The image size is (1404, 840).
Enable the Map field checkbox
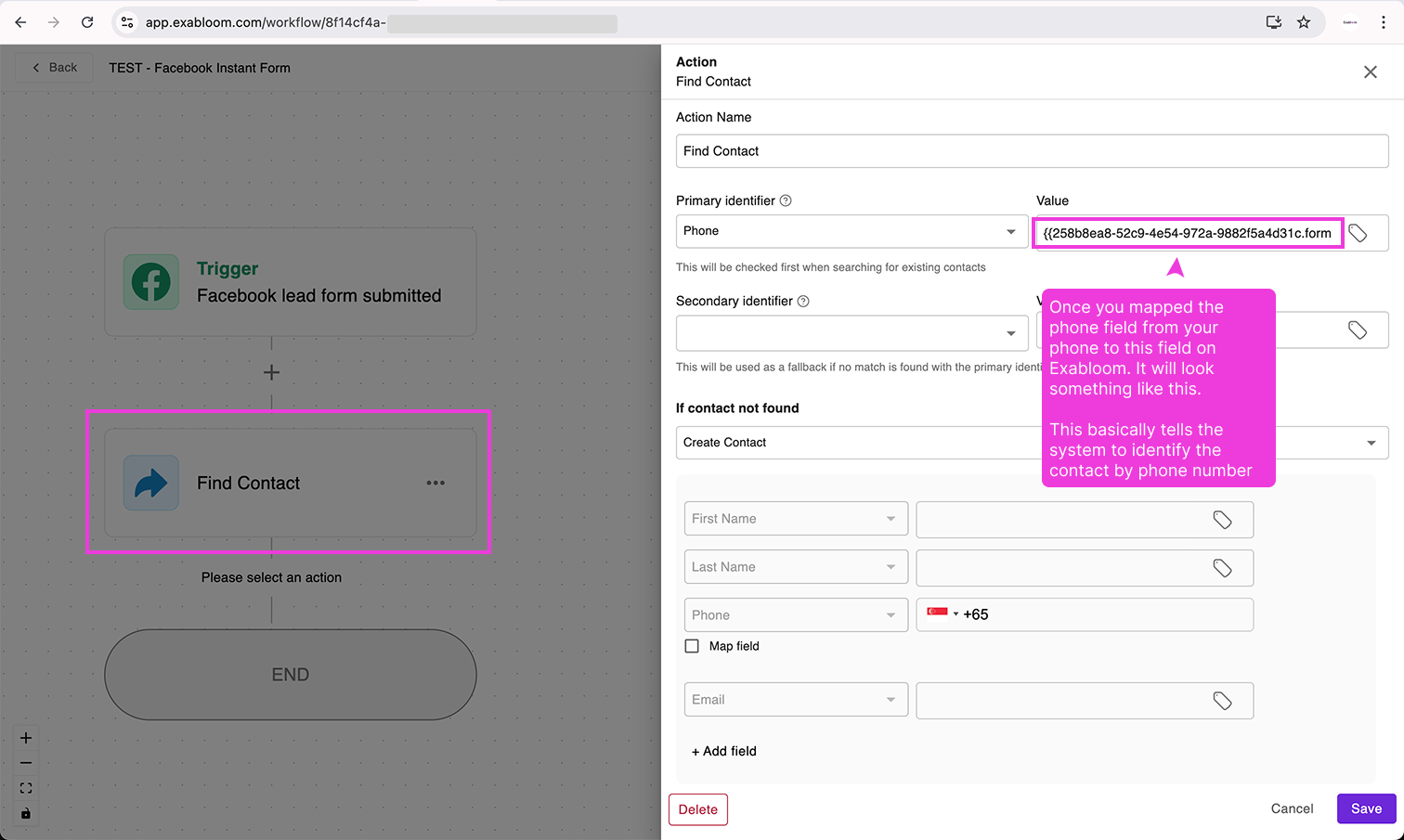click(x=692, y=646)
